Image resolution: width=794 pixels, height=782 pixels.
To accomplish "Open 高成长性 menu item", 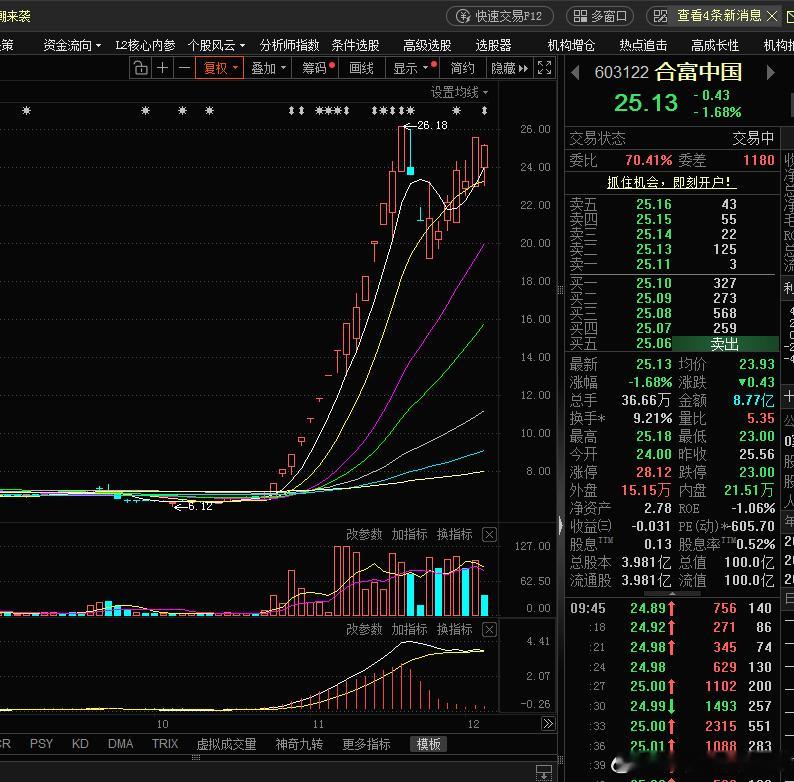I will click(x=715, y=46).
